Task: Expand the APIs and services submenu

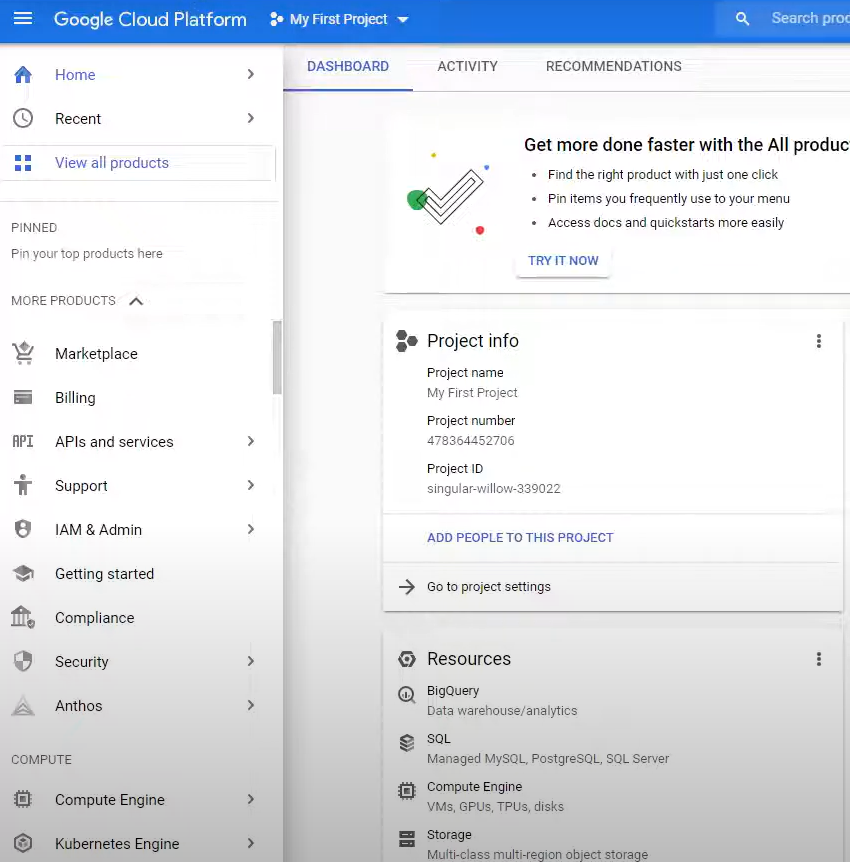Action: click(250, 442)
